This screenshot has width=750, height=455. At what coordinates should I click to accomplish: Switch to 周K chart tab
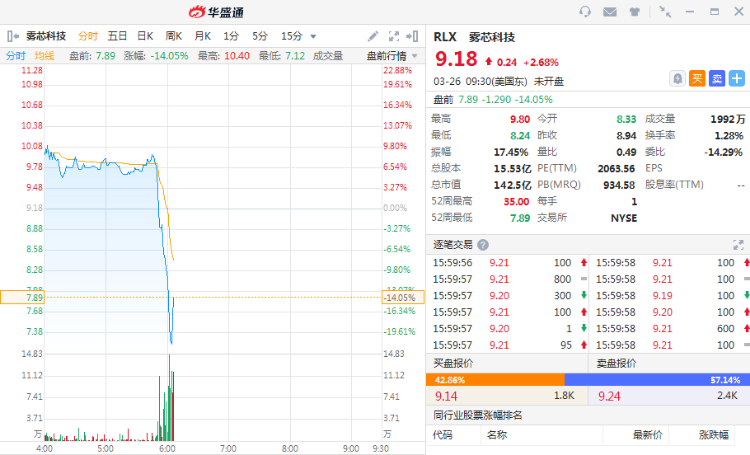coord(174,36)
